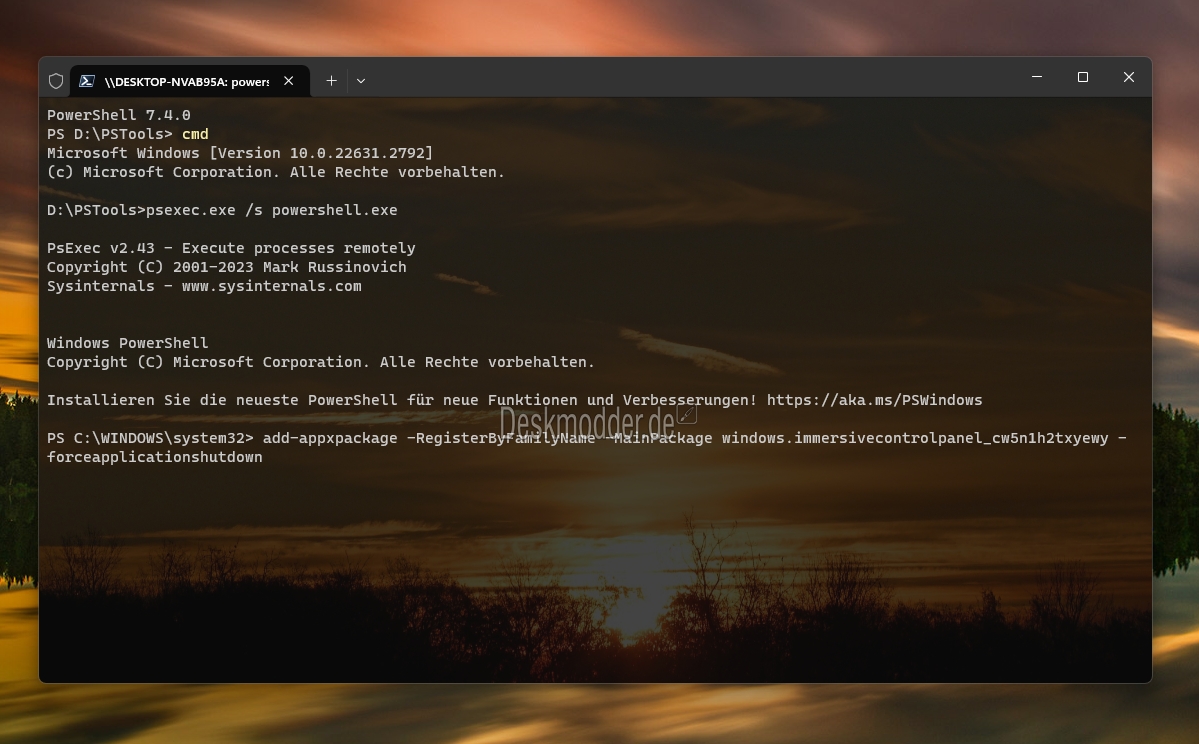Click the https://aka.ms/PSWindows link

[x=874, y=400]
